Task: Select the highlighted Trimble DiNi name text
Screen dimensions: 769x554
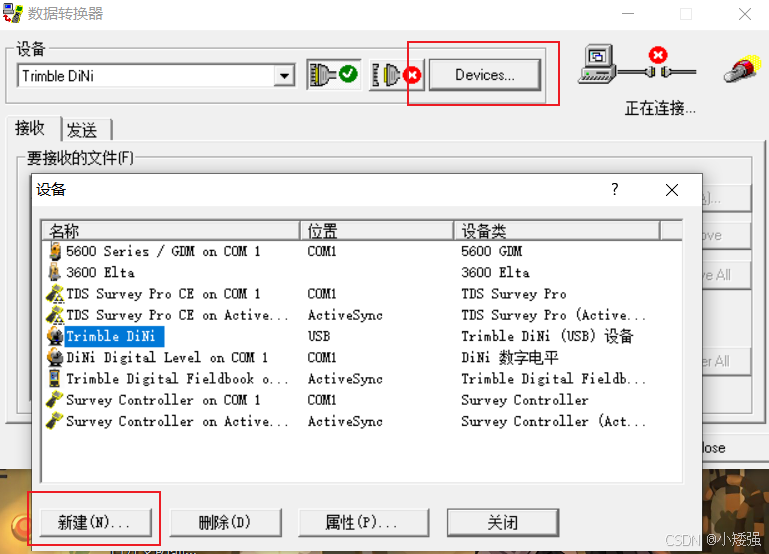Action: [x=114, y=336]
